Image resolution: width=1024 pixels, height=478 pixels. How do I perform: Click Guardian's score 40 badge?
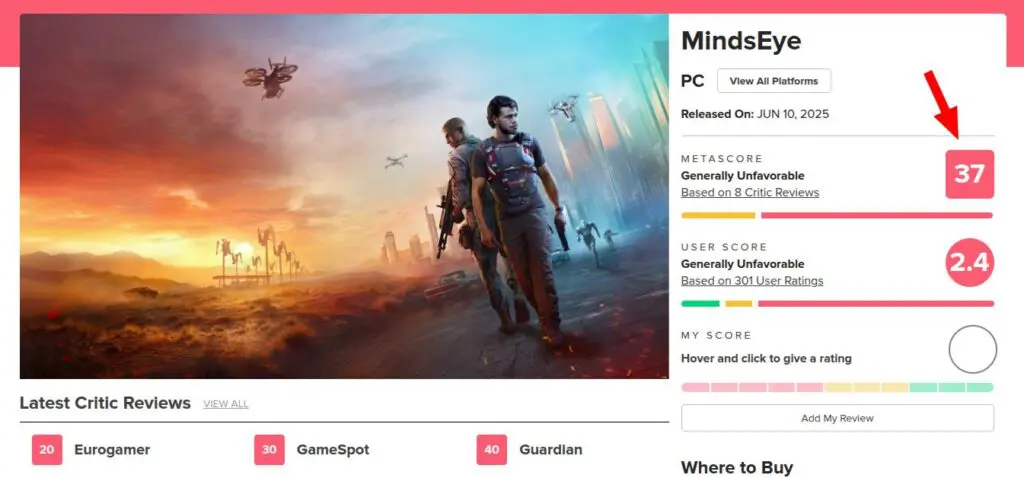(x=492, y=450)
